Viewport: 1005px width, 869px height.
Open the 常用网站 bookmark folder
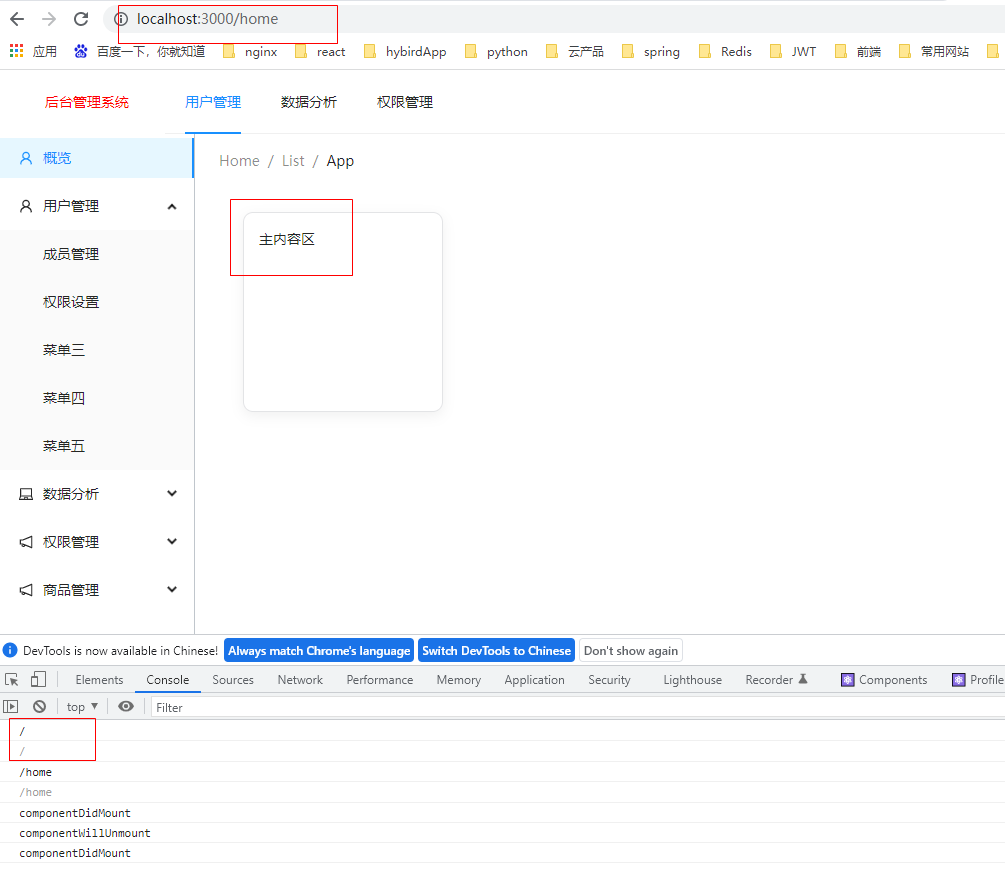tap(934, 51)
